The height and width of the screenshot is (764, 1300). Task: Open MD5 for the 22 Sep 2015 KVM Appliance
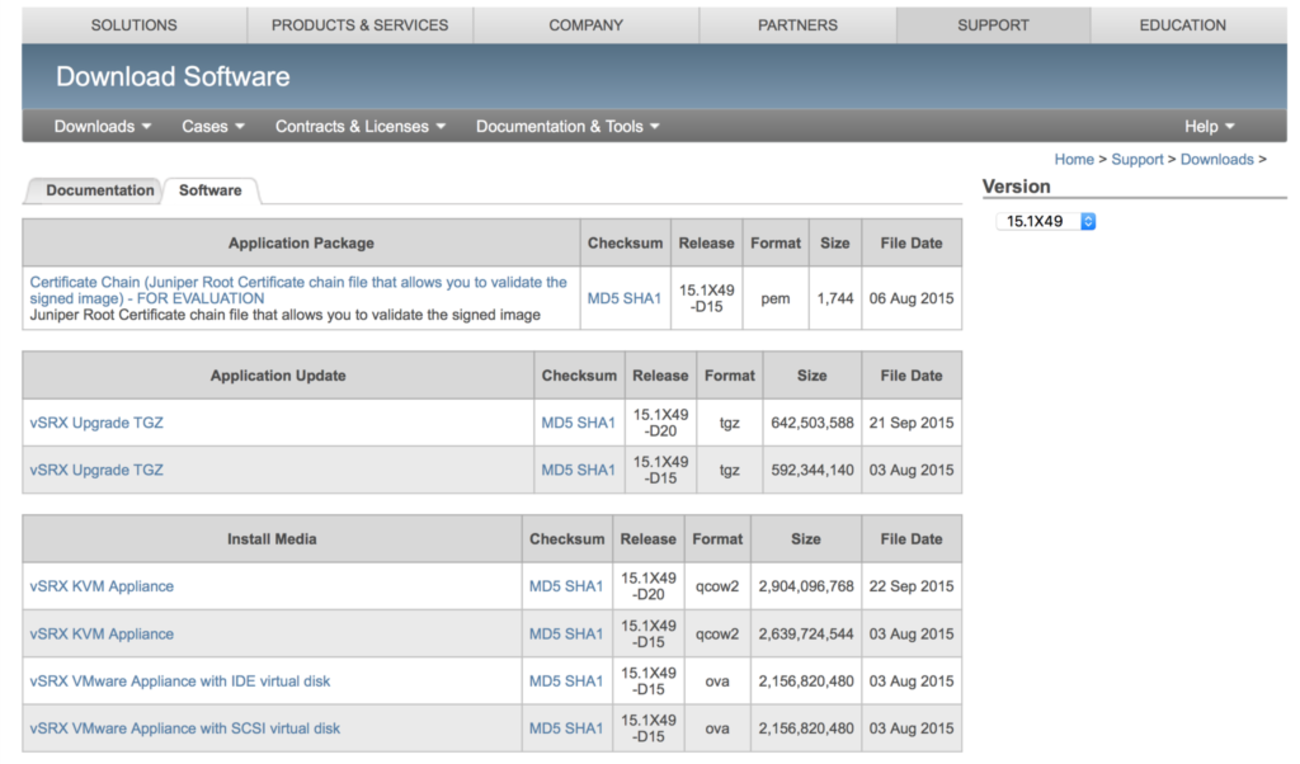(x=545, y=586)
